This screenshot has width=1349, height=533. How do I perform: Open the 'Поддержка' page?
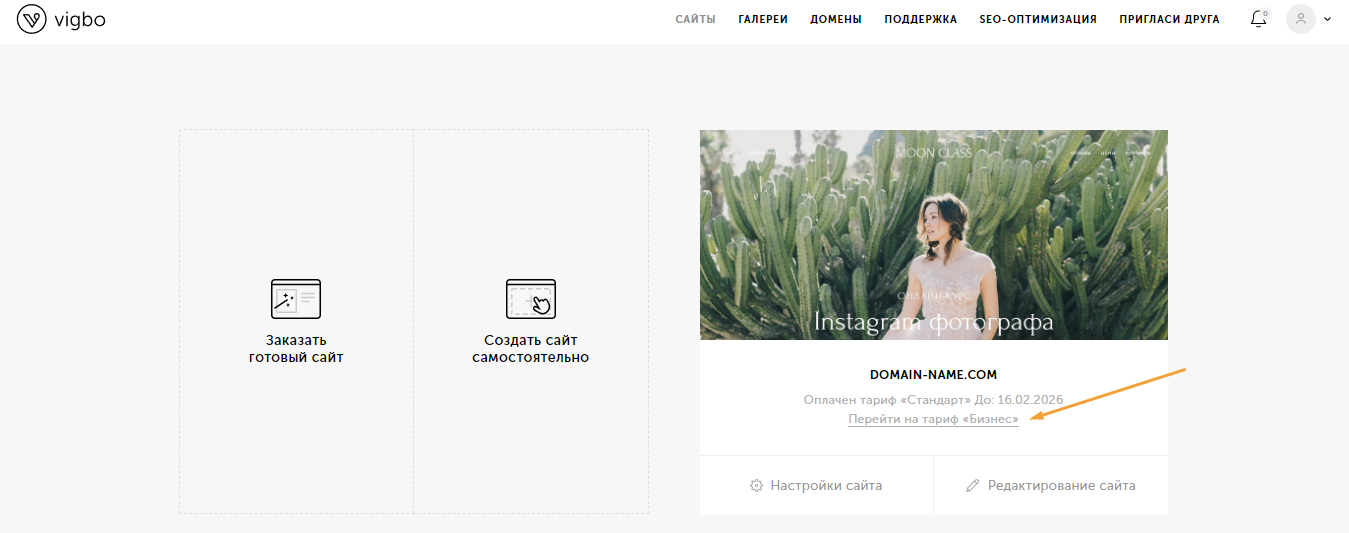921,19
